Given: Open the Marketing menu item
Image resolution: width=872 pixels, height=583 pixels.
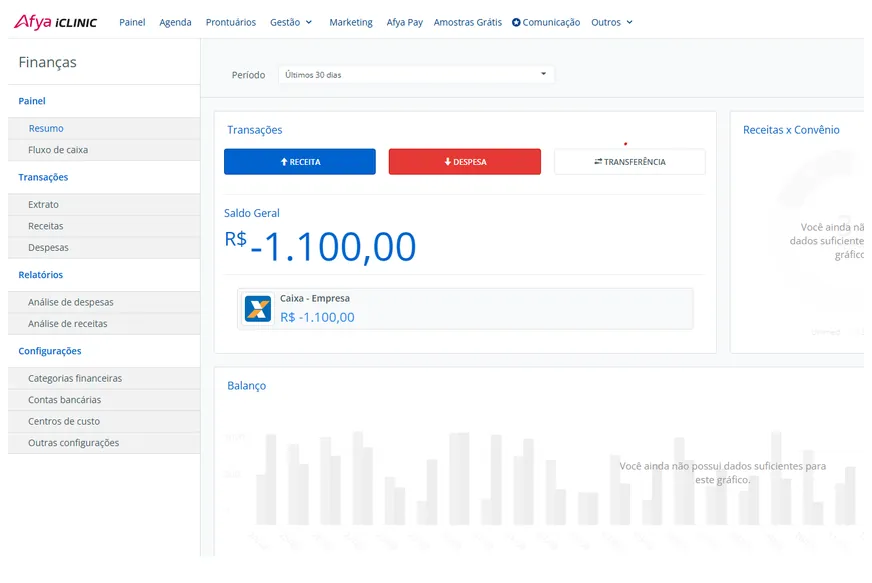Looking at the screenshot, I should [351, 22].
